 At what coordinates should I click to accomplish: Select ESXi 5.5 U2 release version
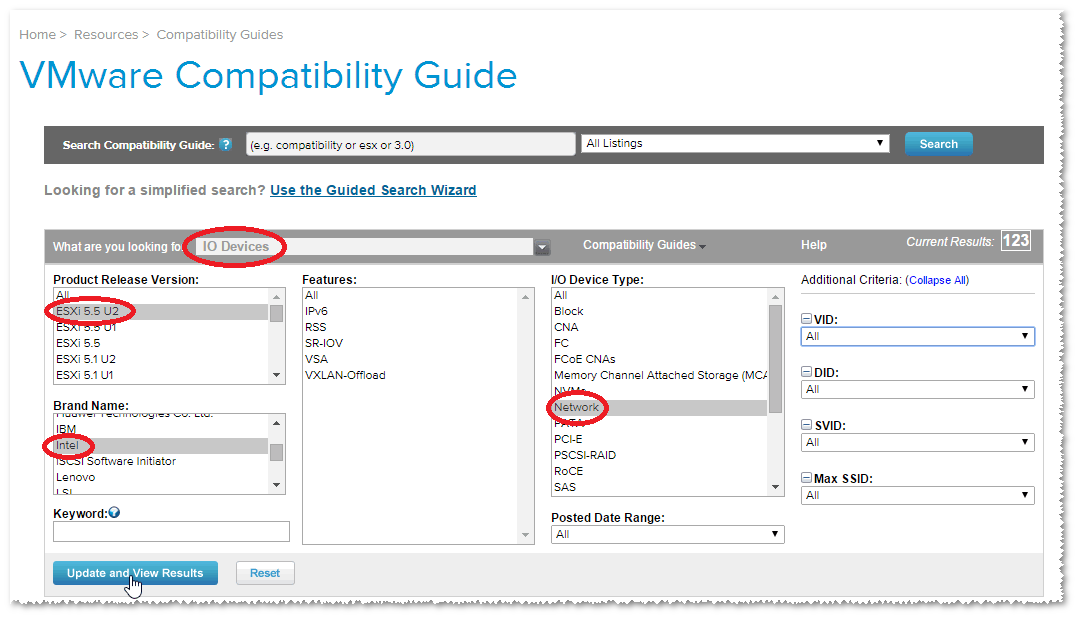point(161,312)
